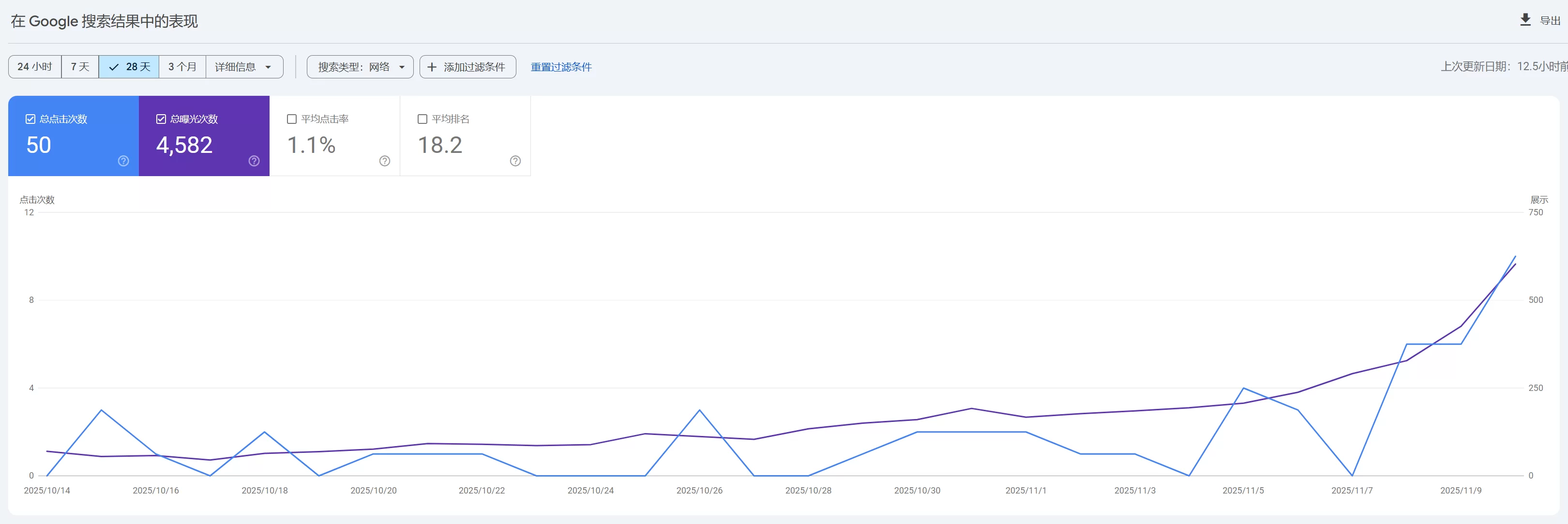Screen dimensions: 1568x524
Task: Enable the 平均排名 checkbox
Action: point(422,120)
